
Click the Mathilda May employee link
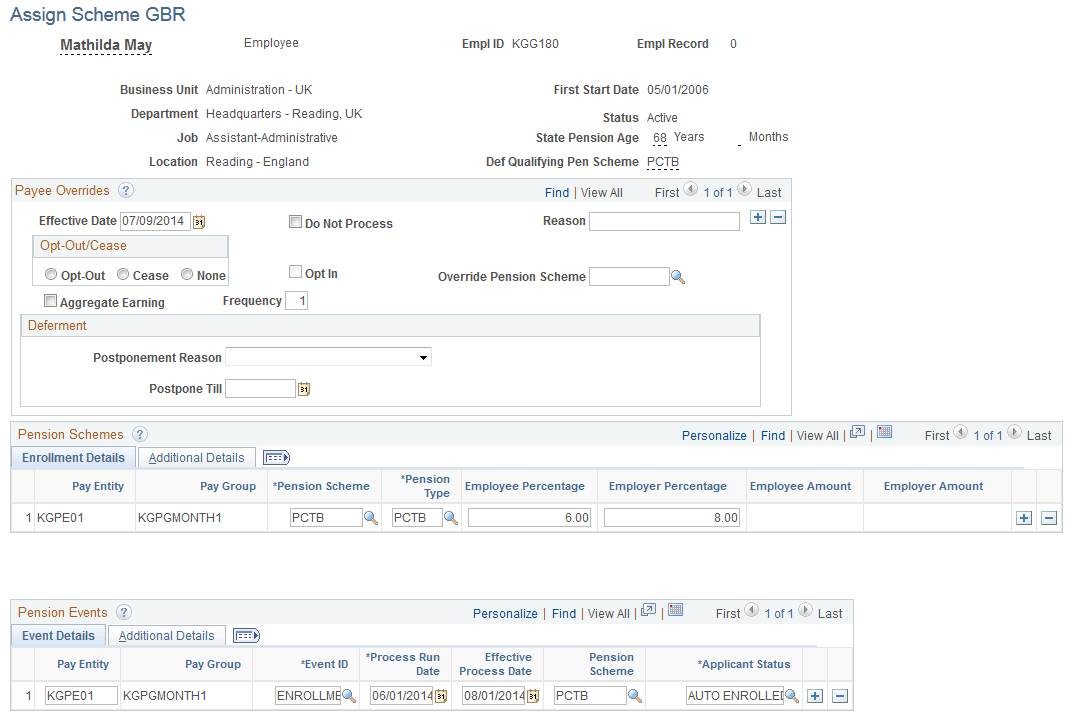[105, 45]
